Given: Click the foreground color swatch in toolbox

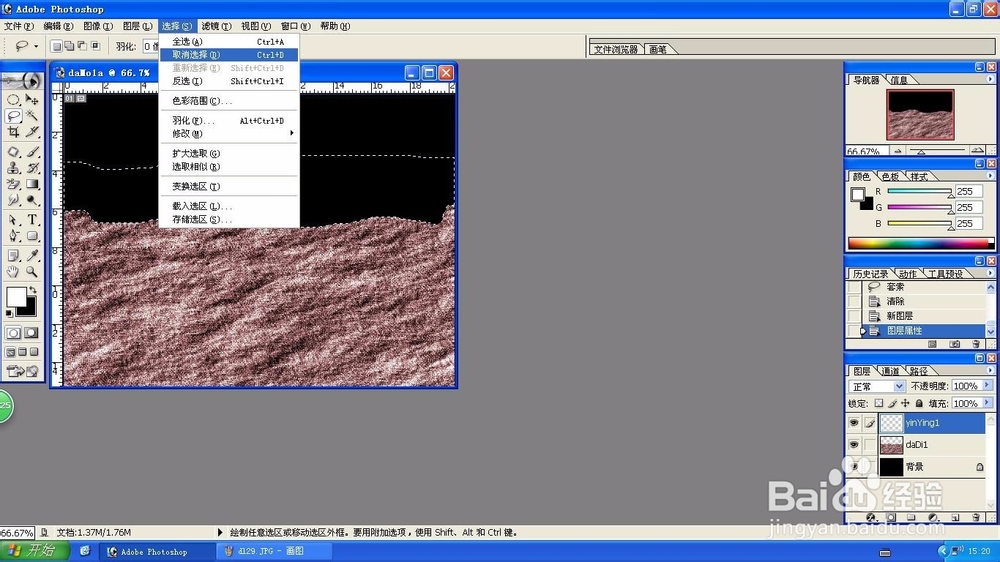Looking at the screenshot, I should pyautogui.click(x=16, y=297).
